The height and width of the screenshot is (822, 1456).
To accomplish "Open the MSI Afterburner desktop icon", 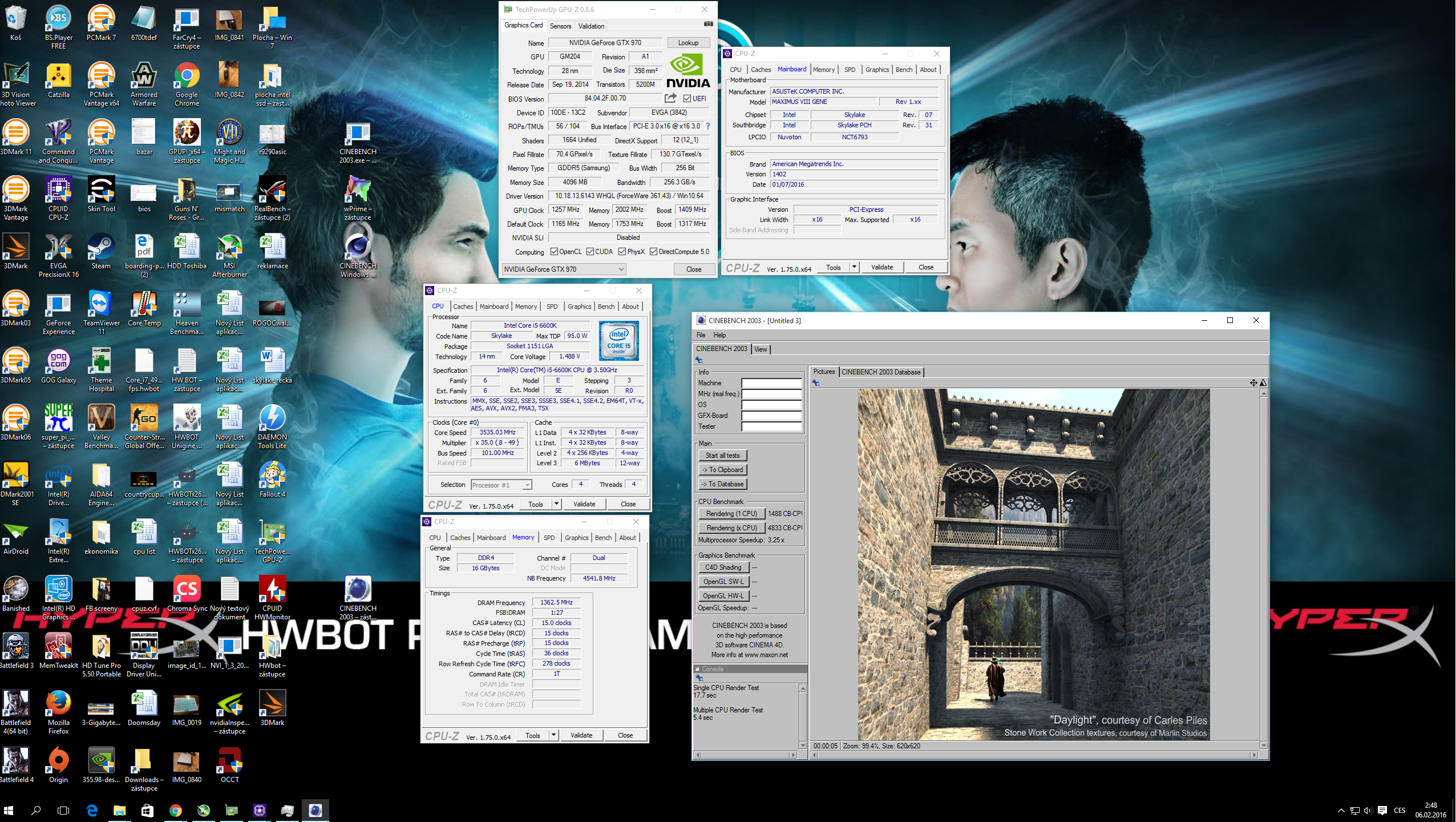I will (229, 256).
